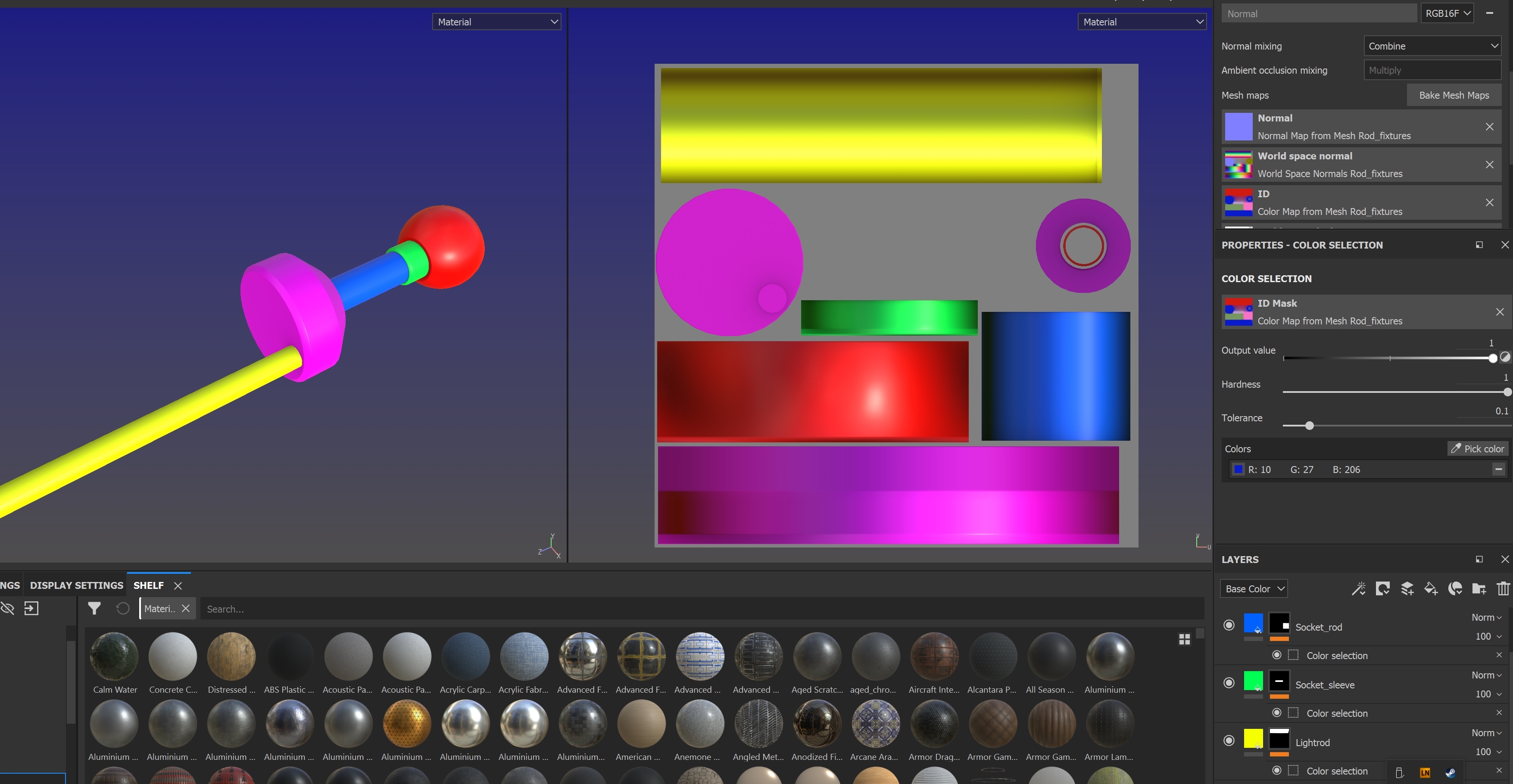Screen dimensions: 1513x784
Task: Open left viewport Material dropdown
Action: pyautogui.click(x=496, y=22)
